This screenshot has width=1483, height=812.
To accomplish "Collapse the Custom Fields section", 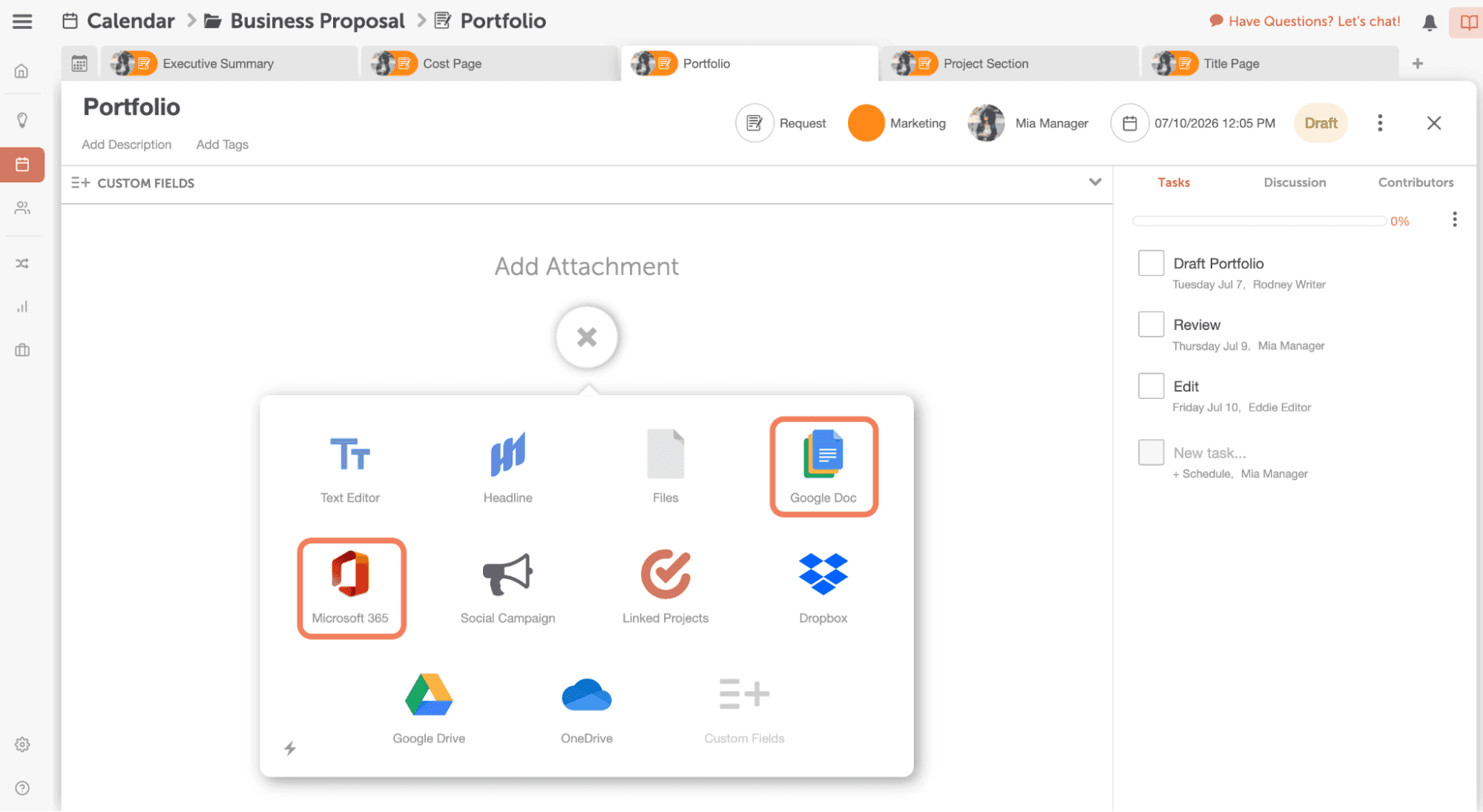I will point(1096,182).
